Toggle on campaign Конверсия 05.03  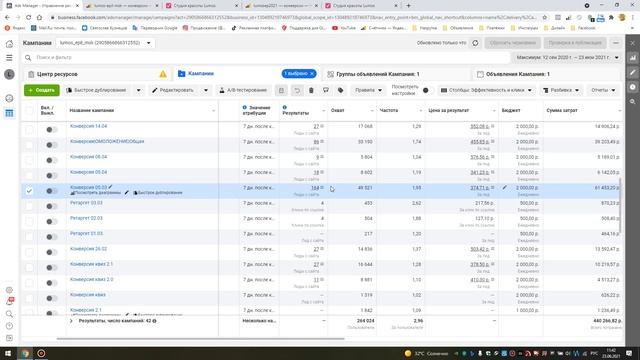pos(51,191)
